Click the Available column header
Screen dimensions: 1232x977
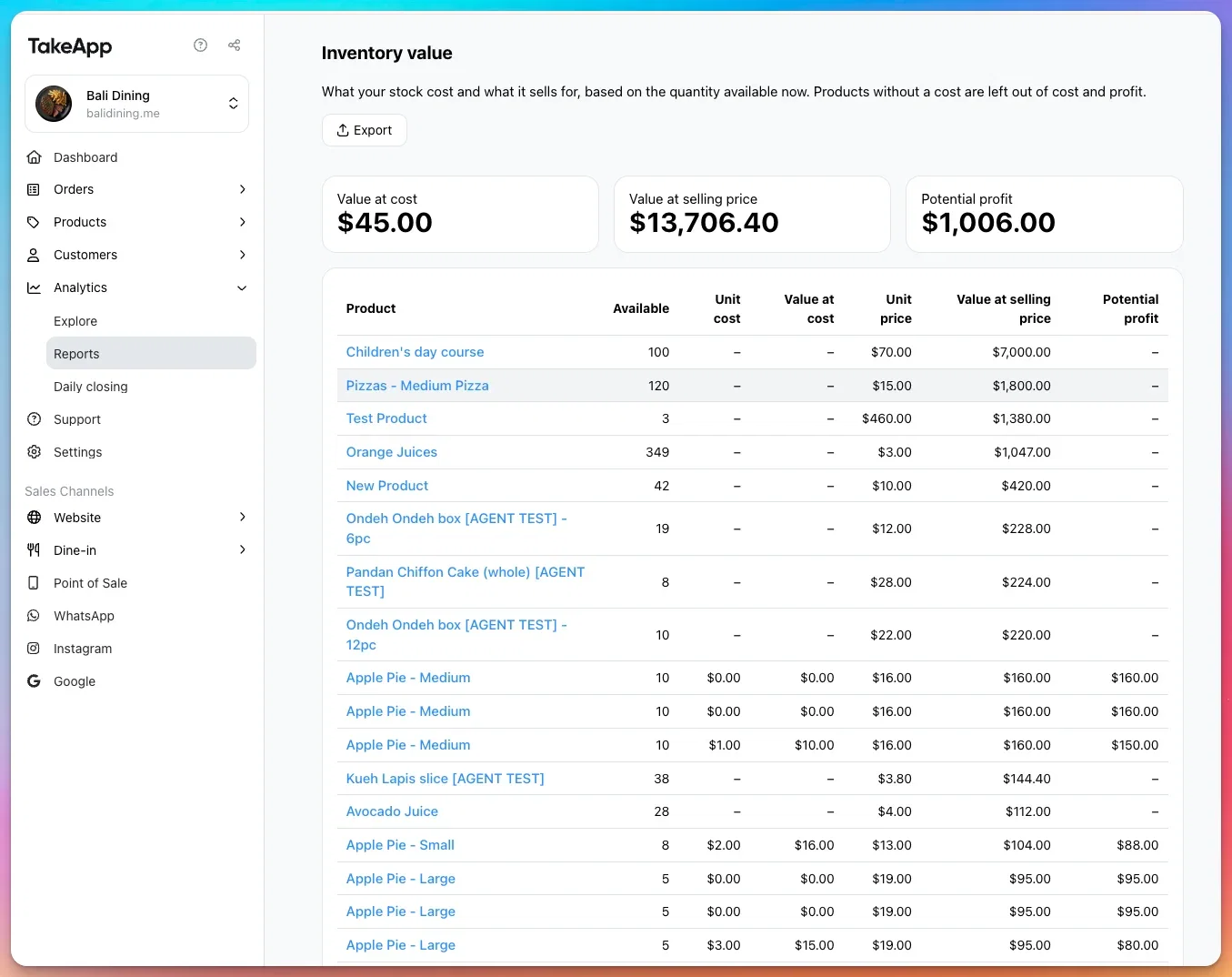click(641, 308)
